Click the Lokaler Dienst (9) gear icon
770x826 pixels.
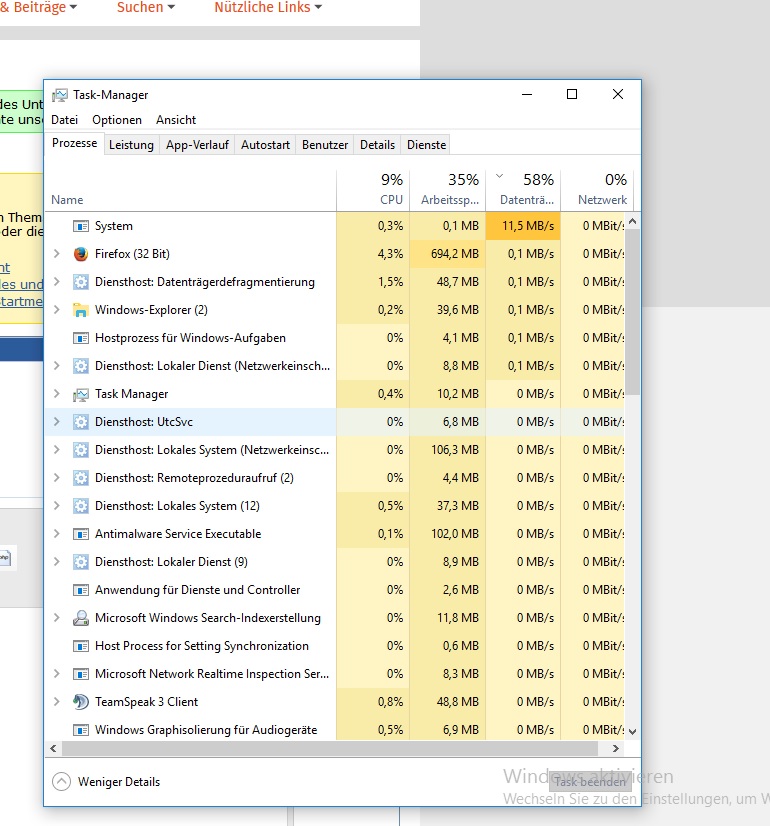tap(81, 562)
